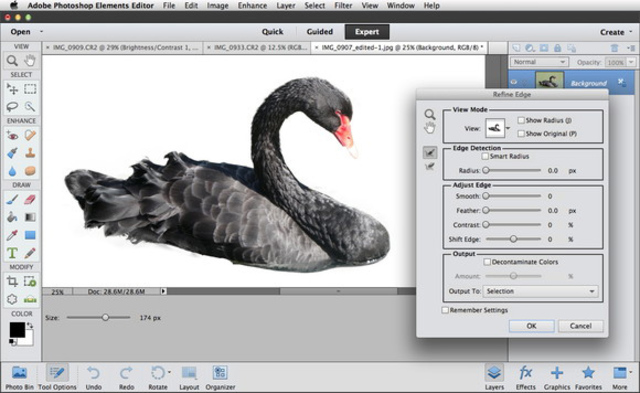Open the View mode dropdown in Refine Edge
The image size is (640, 393).
pyautogui.click(x=508, y=128)
